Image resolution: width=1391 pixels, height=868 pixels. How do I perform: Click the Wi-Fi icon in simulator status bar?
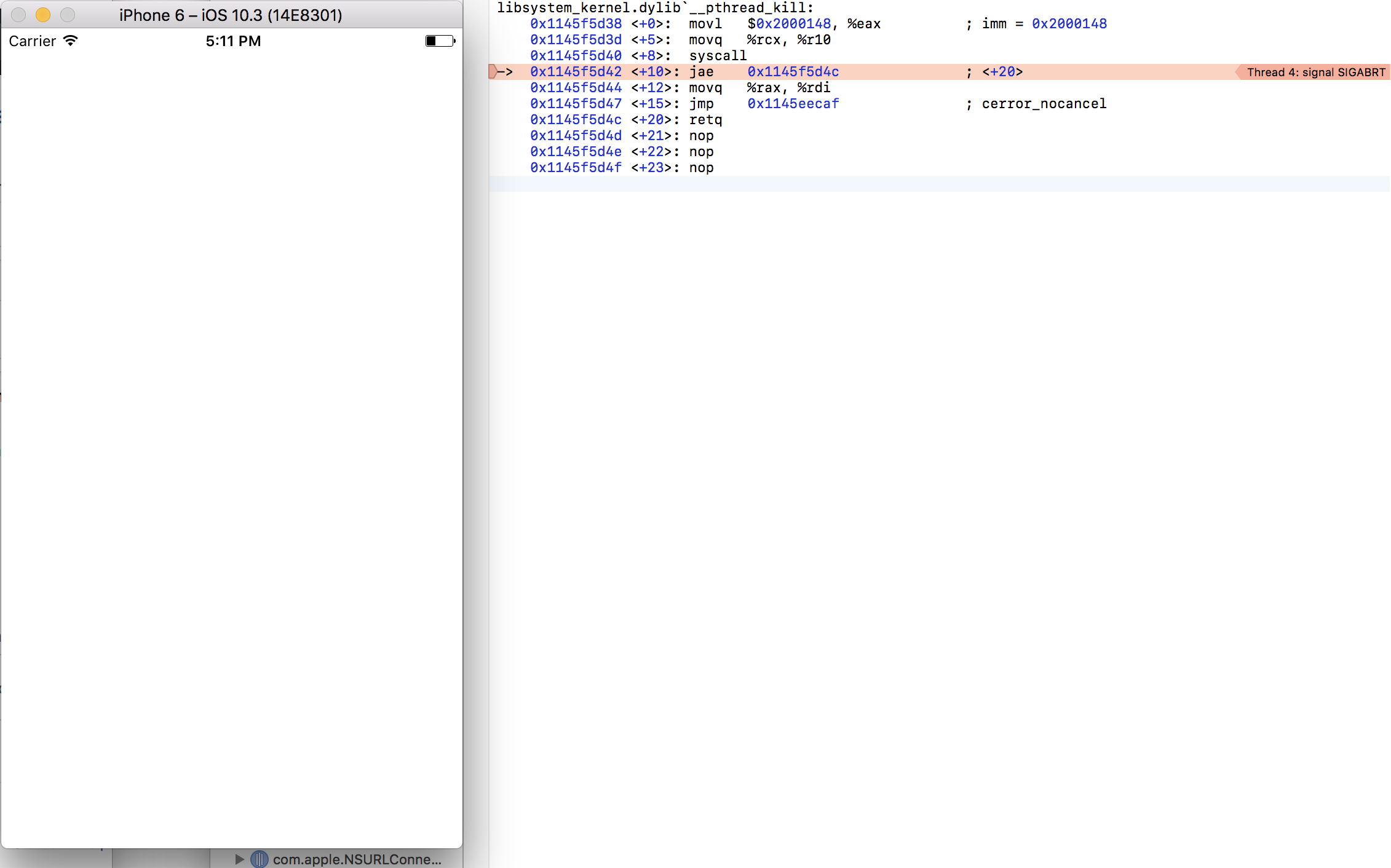tap(71, 41)
